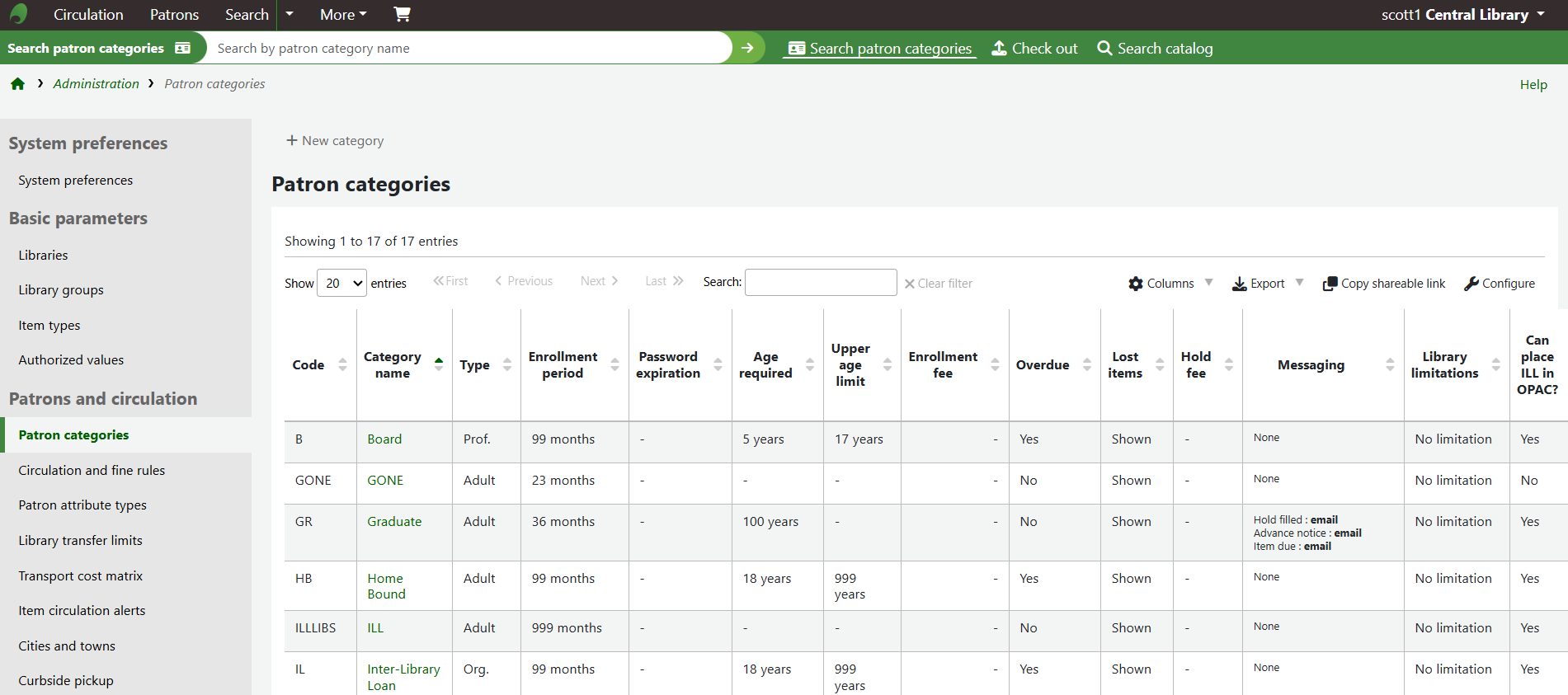Expand the Export dropdown
This screenshot has width=1568, height=695.
tap(1267, 284)
